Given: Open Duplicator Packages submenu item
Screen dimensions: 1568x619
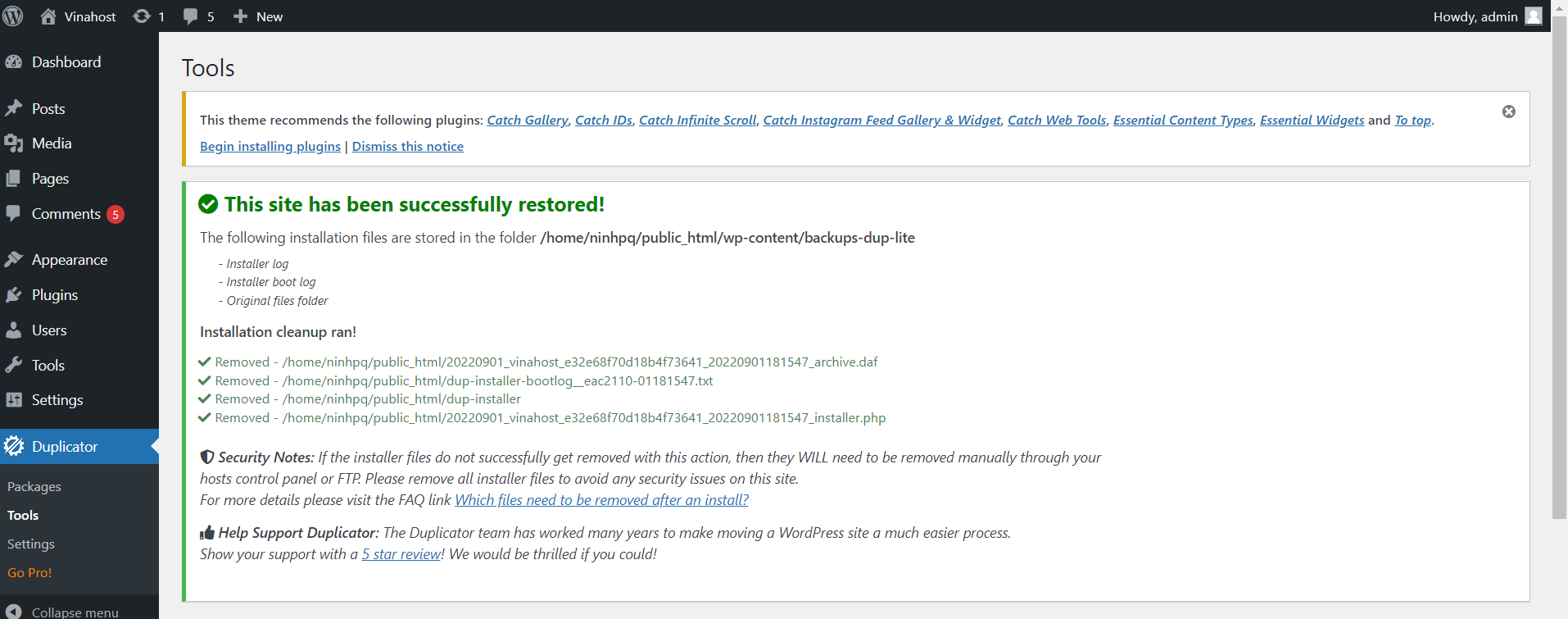Looking at the screenshot, I should [x=34, y=487].
